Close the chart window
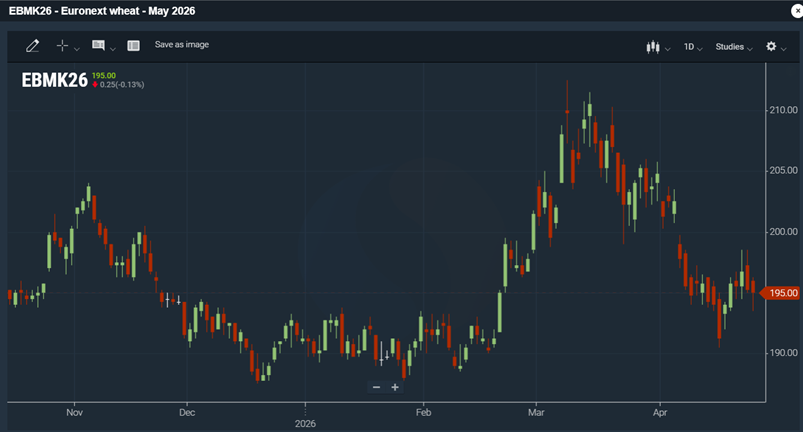Screen dimensions: 803x432 tap(797, 11)
